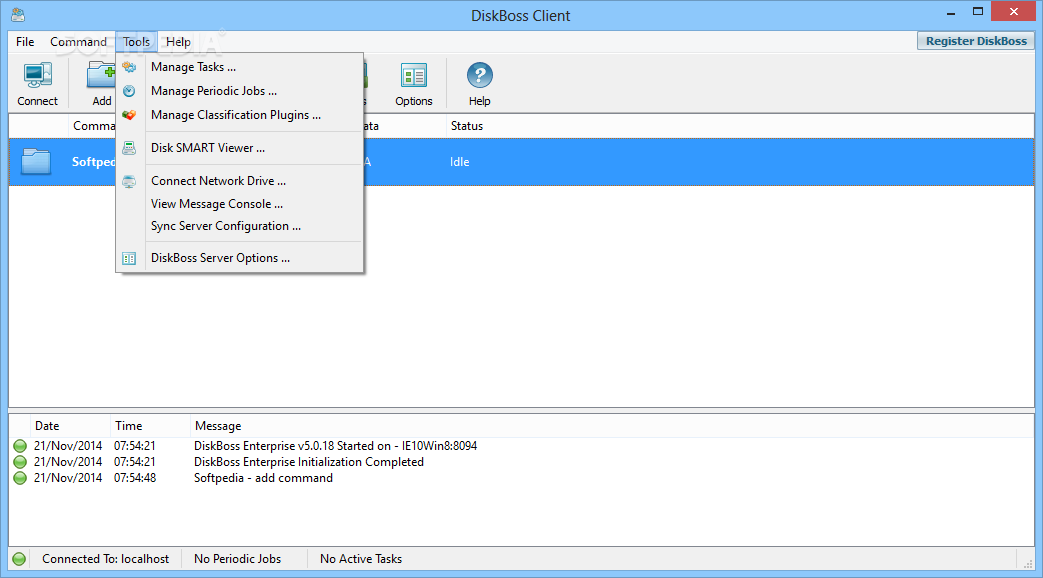1043x578 pixels.
Task: Choose View Message Console
Action: click(240, 204)
